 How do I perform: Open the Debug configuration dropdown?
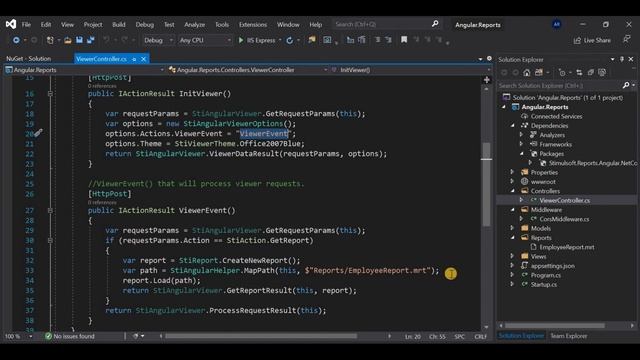[158, 40]
